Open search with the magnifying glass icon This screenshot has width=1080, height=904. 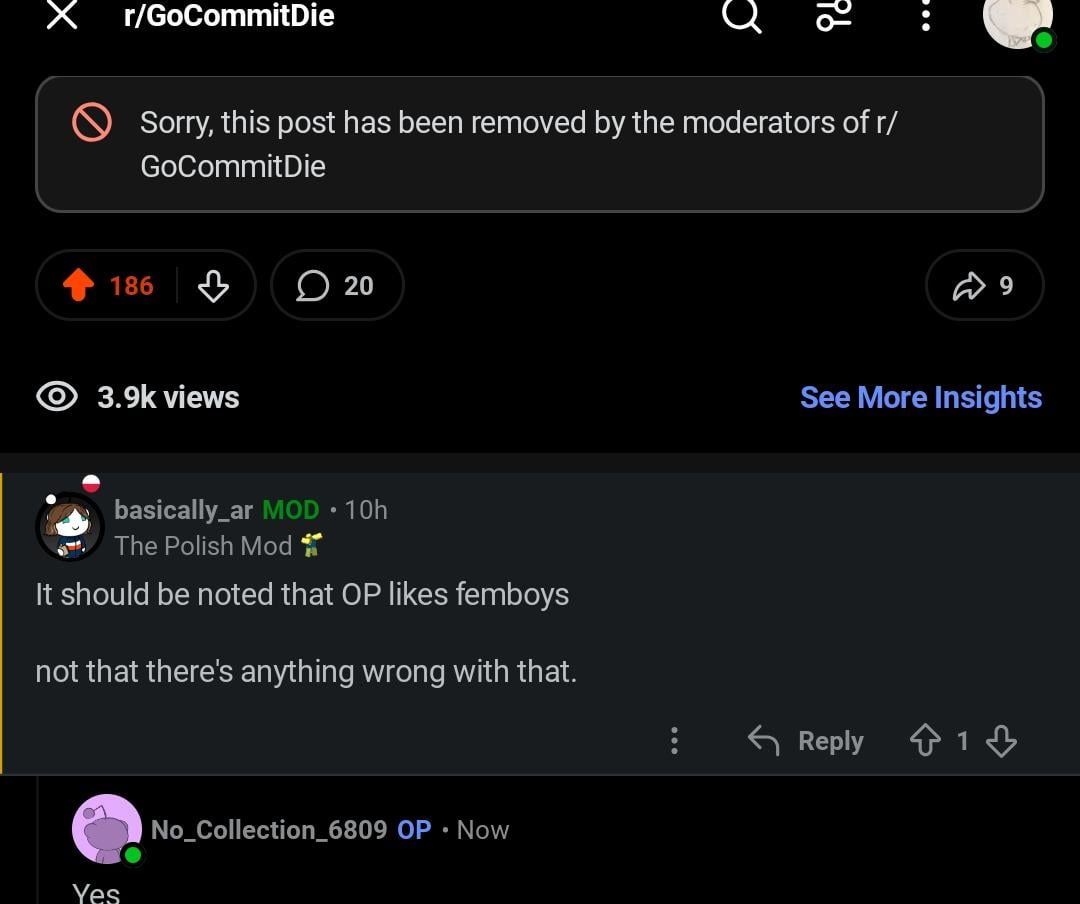(x=741, y=15)
